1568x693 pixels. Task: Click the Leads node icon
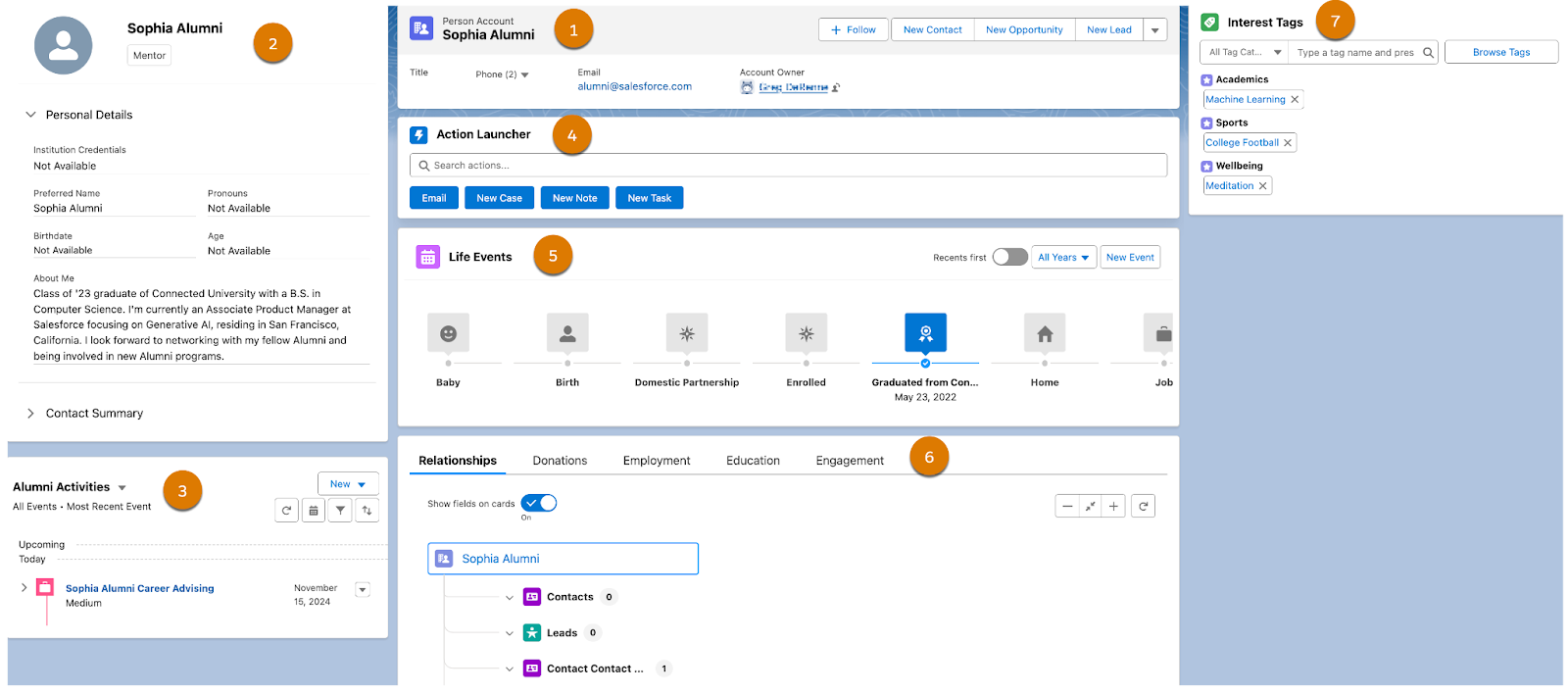[x=532, y=633]
